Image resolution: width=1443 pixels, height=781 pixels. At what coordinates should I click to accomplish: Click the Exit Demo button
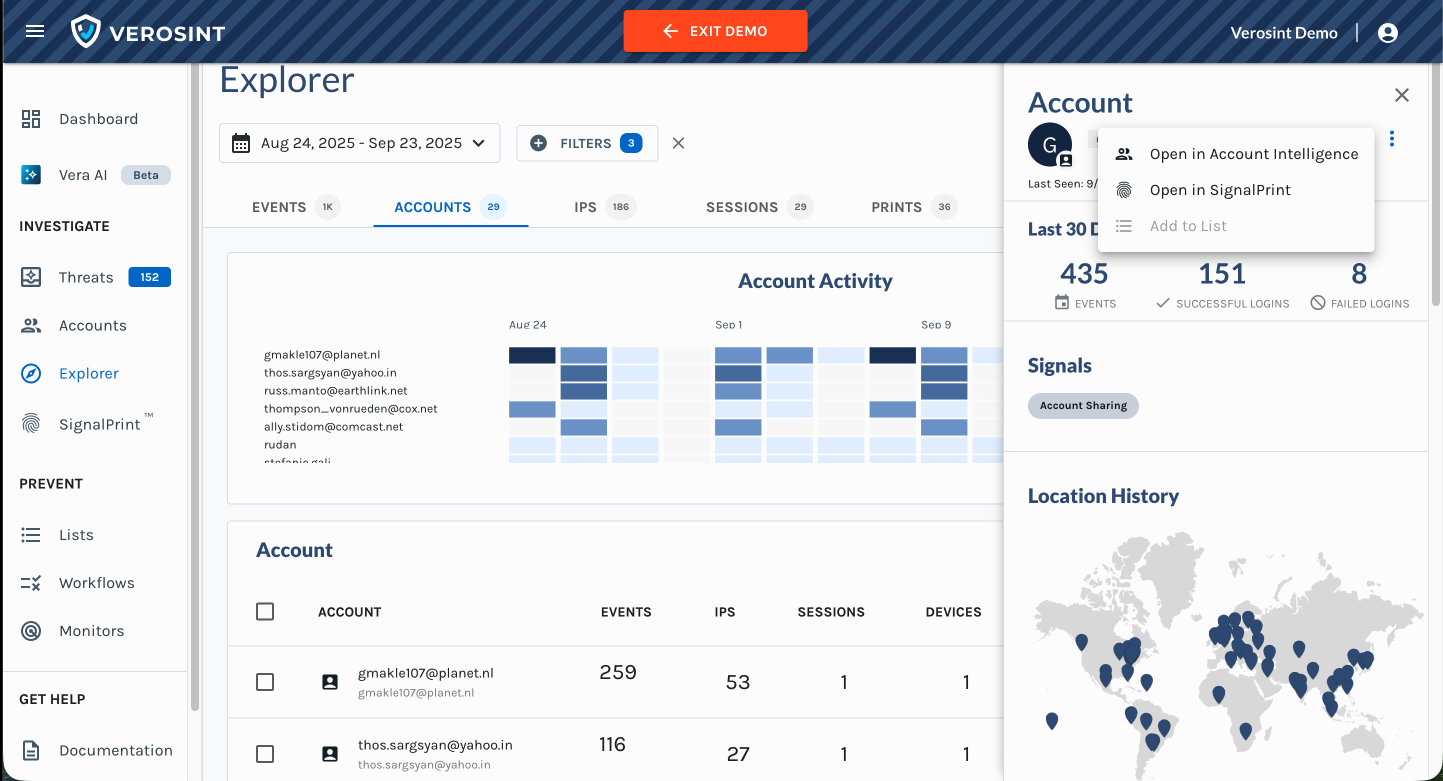pos(715,31)
